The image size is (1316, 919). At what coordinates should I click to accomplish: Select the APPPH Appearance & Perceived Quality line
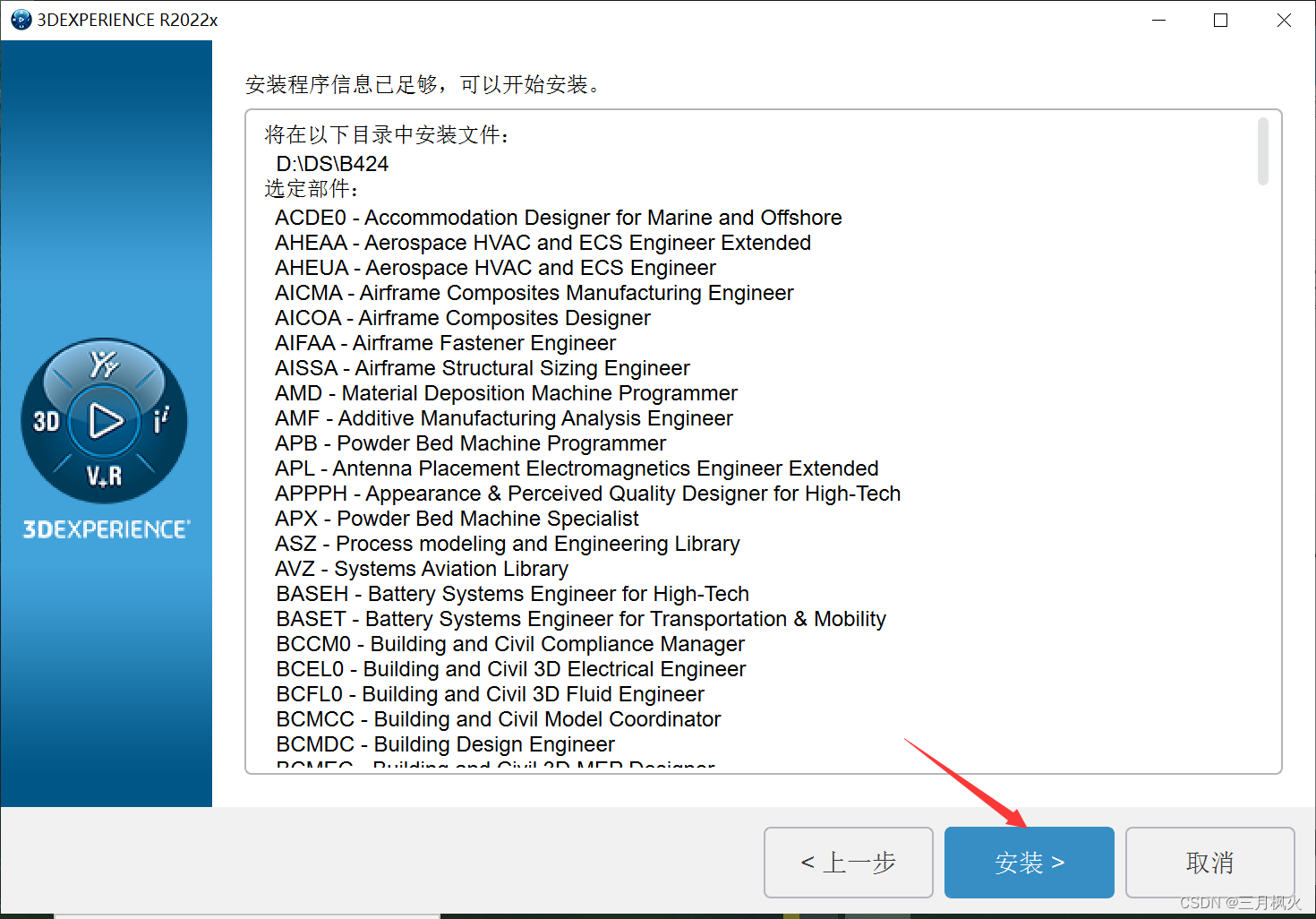pos(588,494)
